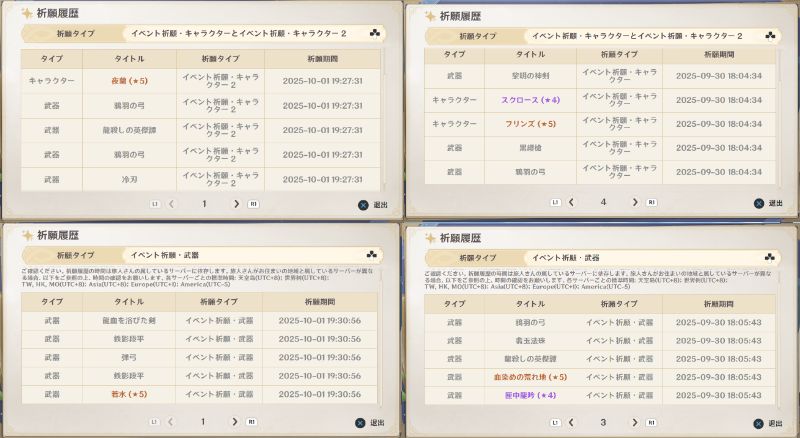Go to next page from weapon page 3
This screenshot has height=438, width=800.
[x=635, y=423]
